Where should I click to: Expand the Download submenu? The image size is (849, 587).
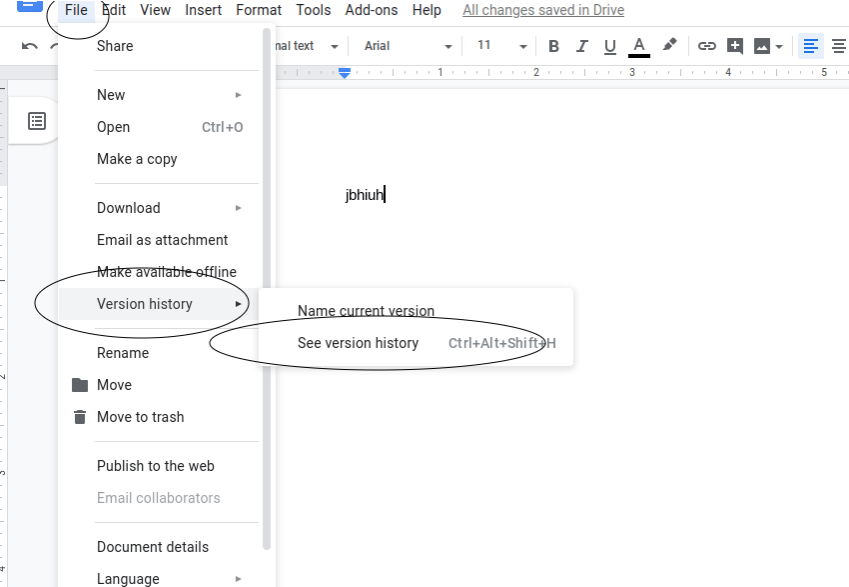pos(169,208)
